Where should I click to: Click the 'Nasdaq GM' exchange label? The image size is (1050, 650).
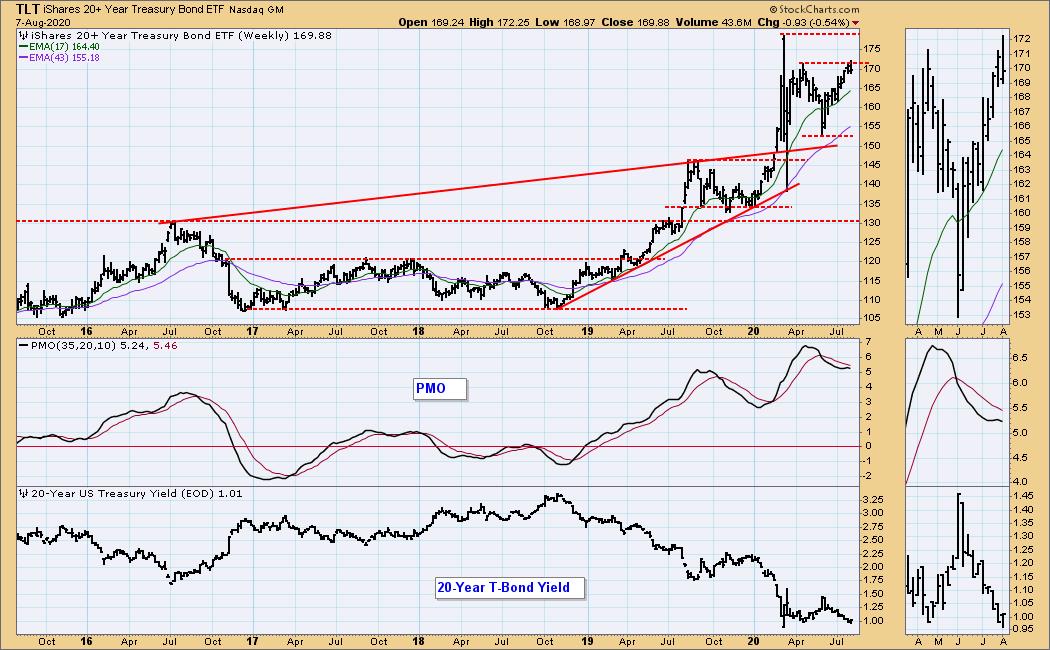pyautogui.click(x=256, y=10)
